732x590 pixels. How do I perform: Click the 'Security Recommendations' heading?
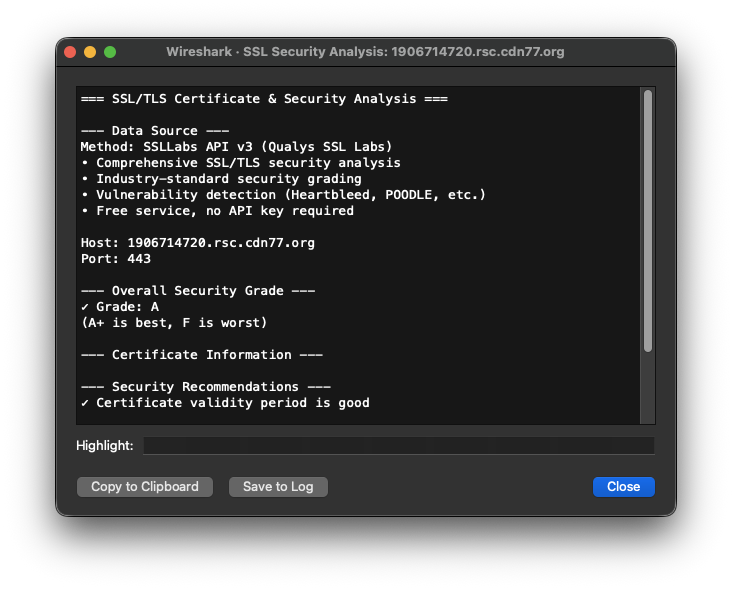pyautogui.click(x=206, y=386)
